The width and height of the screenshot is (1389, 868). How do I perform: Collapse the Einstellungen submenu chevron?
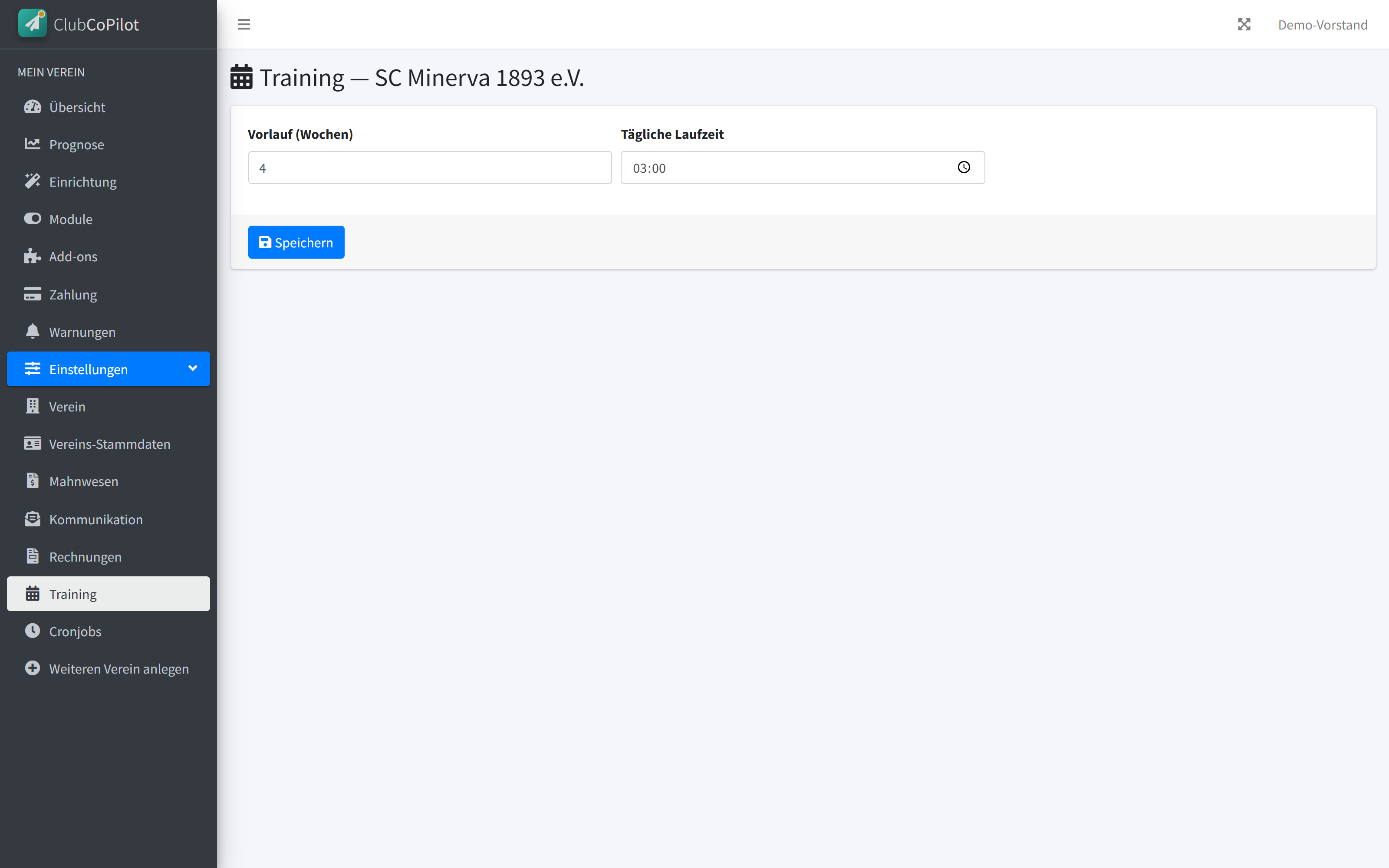(193, 368)
